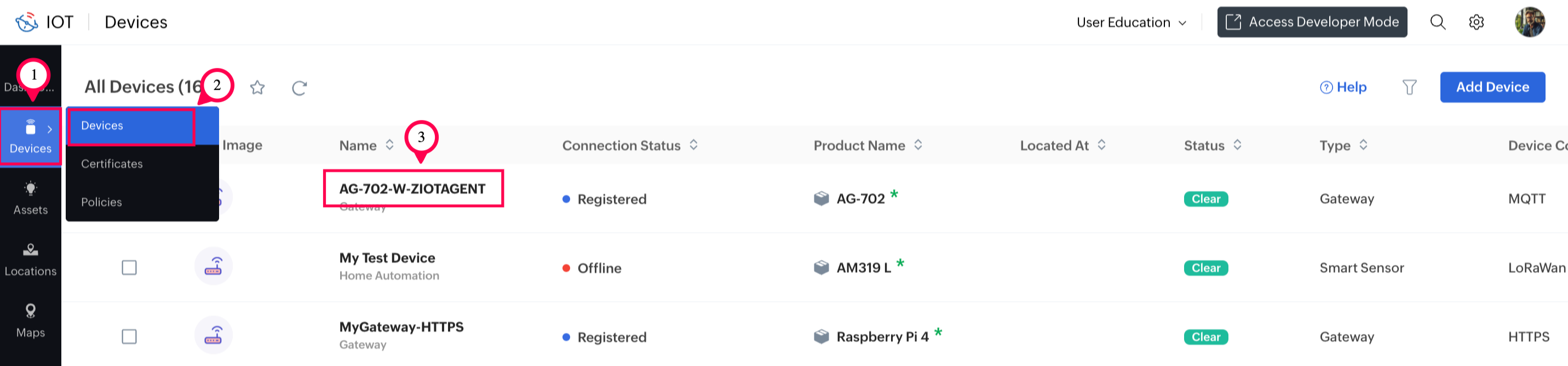Open the search magnifier icon
The image size is (1568, 366).
click(x=1437, y=22)
